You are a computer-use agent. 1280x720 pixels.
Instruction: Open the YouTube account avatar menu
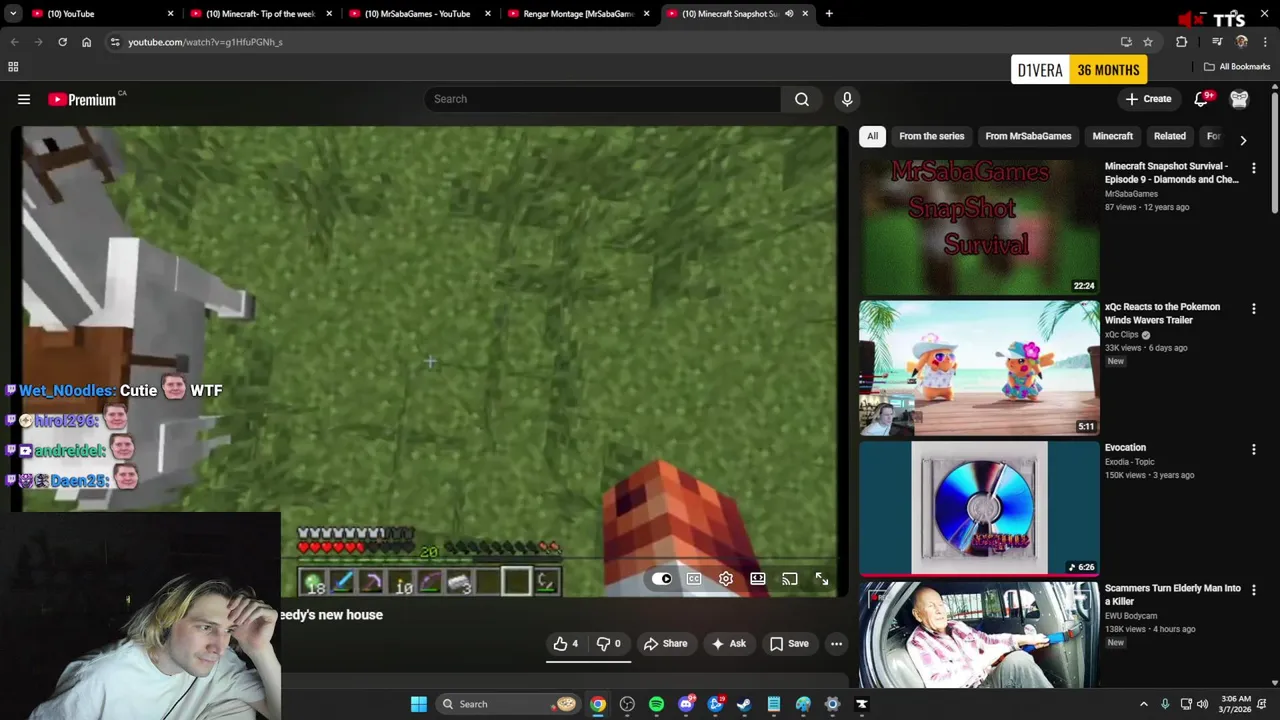(1239, 99)
